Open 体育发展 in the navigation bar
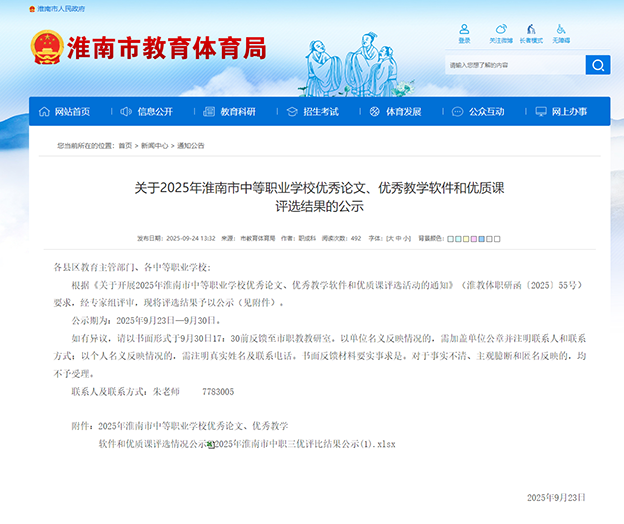Viewport: 624px width, 524px height. pyautogui.click(x=395, y=111)
